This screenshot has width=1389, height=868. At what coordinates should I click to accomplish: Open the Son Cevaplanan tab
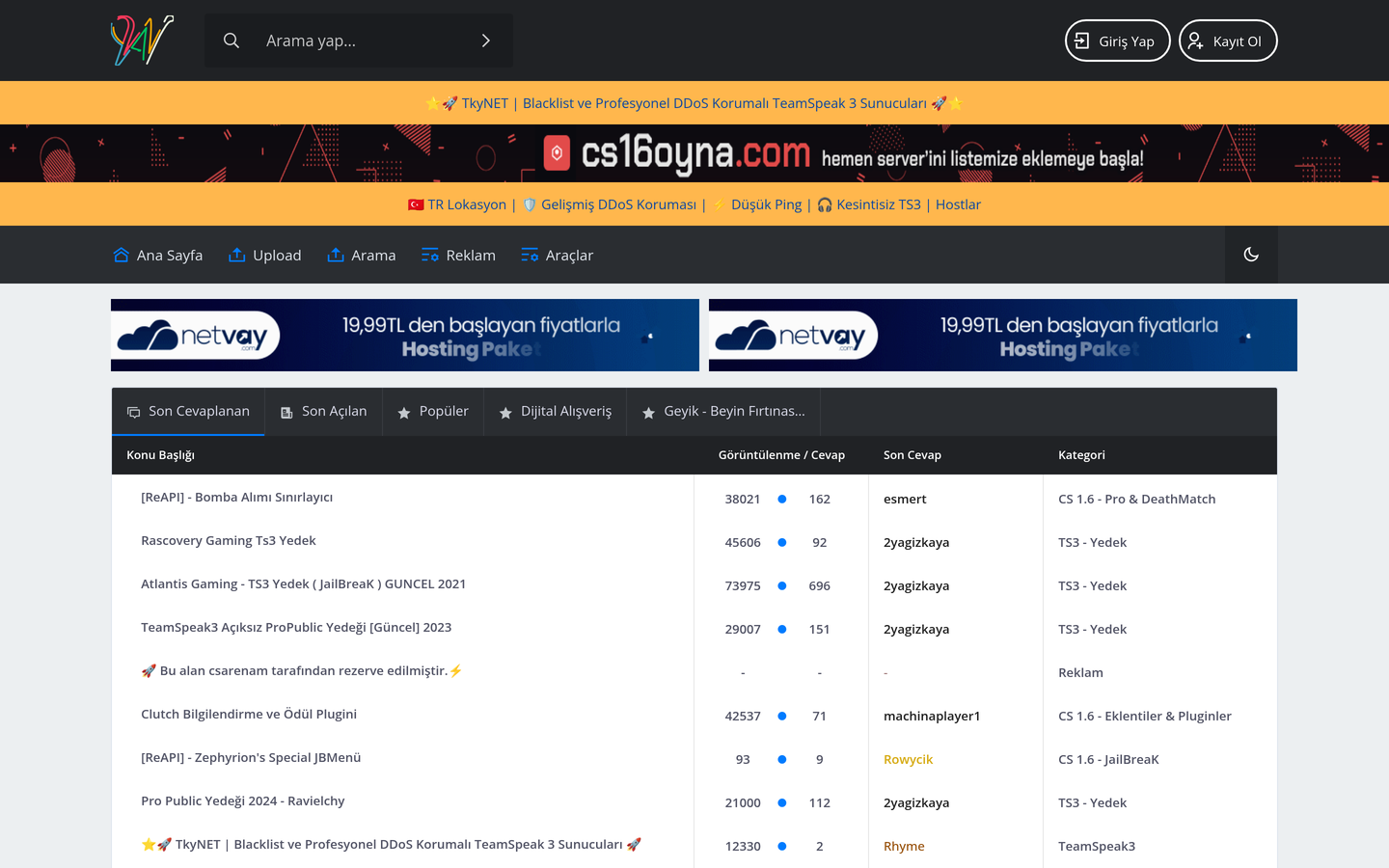tap(188, 412)
